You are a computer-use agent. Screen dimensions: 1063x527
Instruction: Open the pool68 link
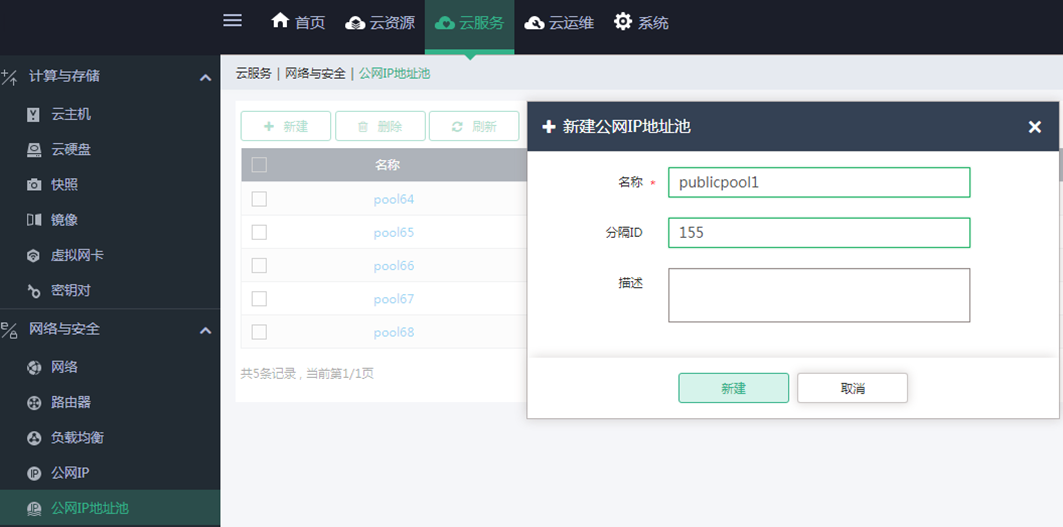coord(394,332)
